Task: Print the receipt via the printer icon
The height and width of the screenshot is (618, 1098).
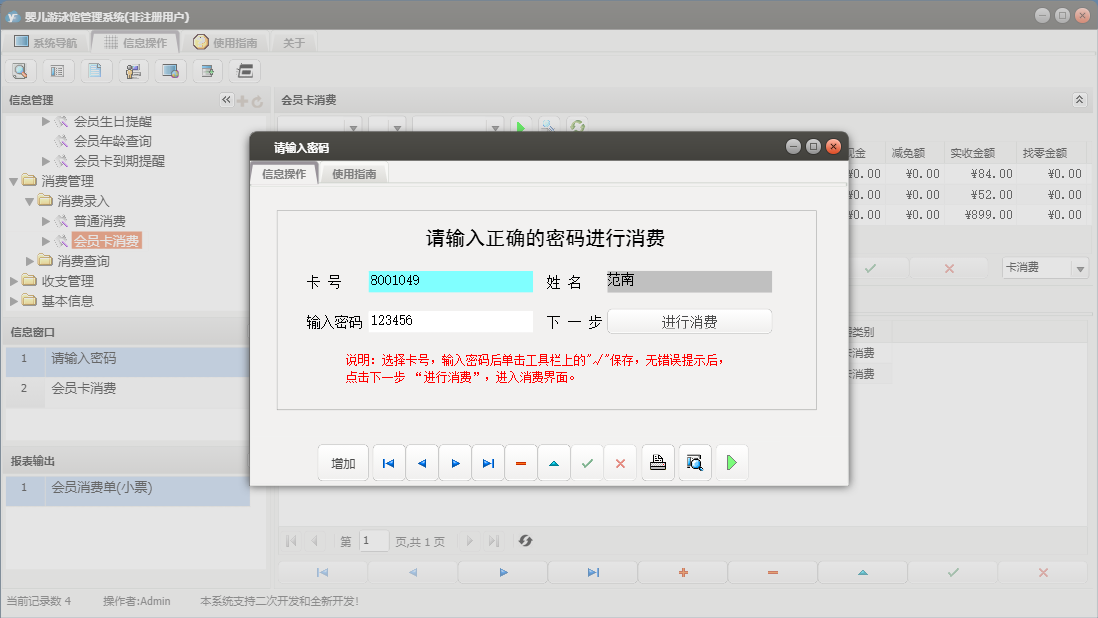Action: 657,462
